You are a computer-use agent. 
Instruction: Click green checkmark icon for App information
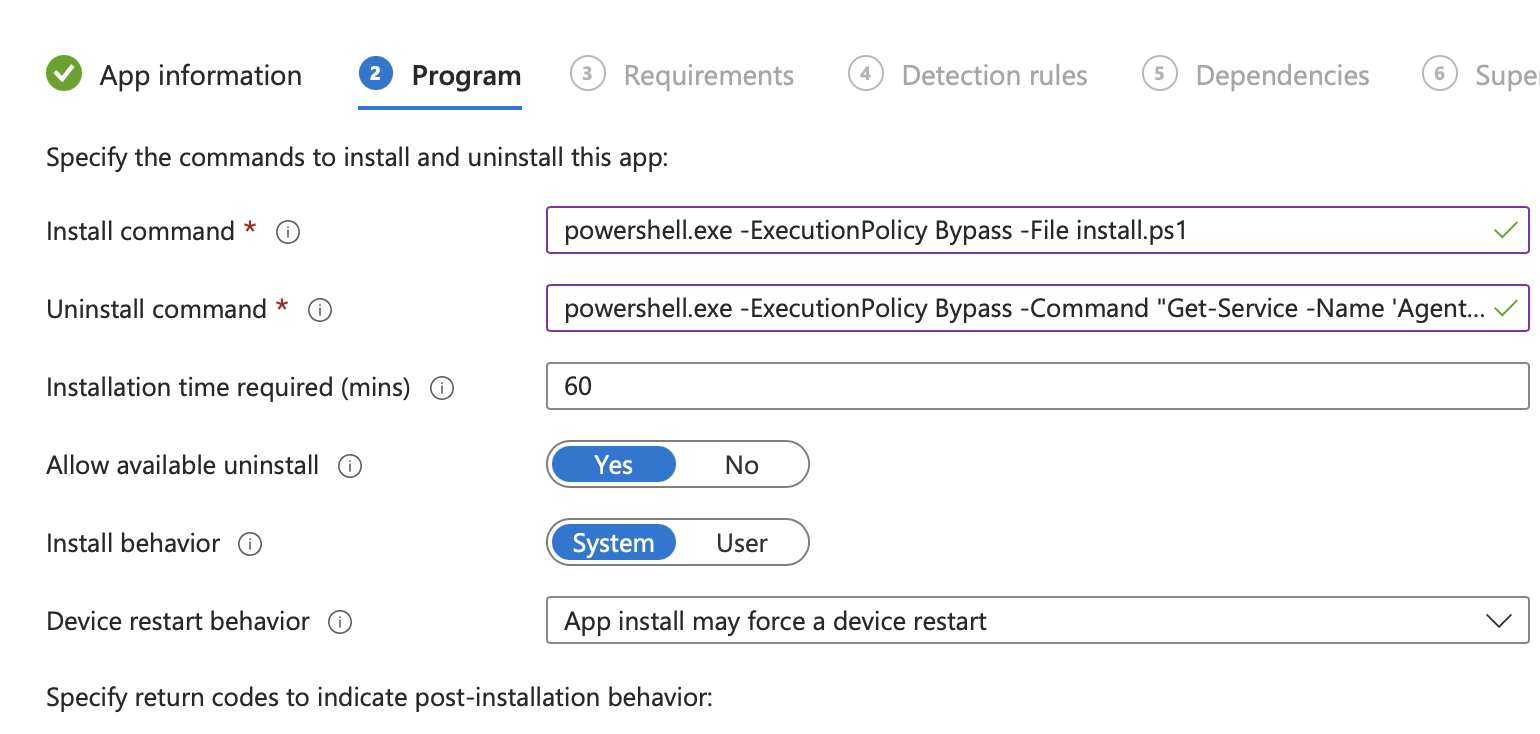[x=64, y=74]
